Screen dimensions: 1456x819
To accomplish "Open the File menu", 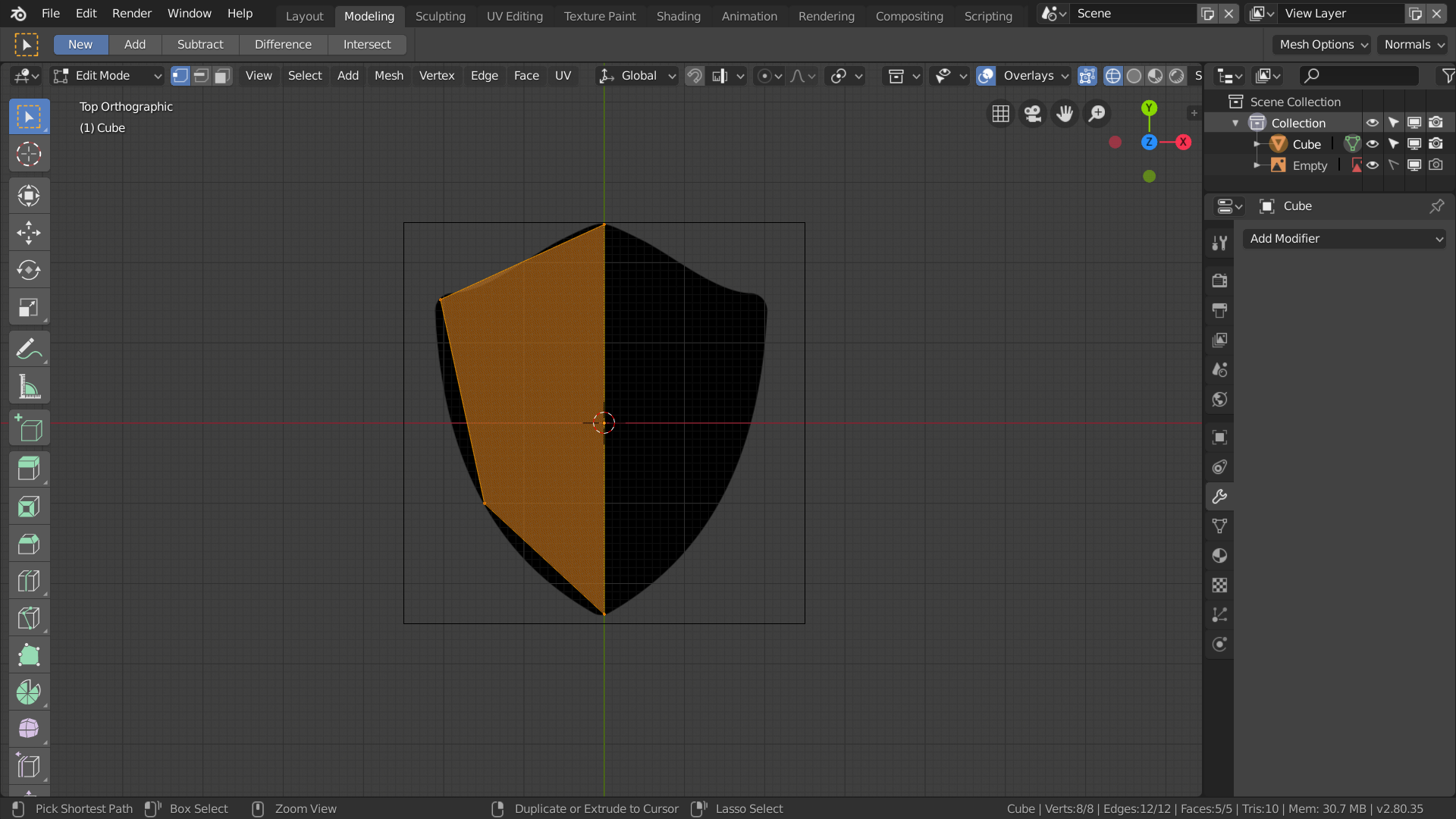I will point(51,14).
